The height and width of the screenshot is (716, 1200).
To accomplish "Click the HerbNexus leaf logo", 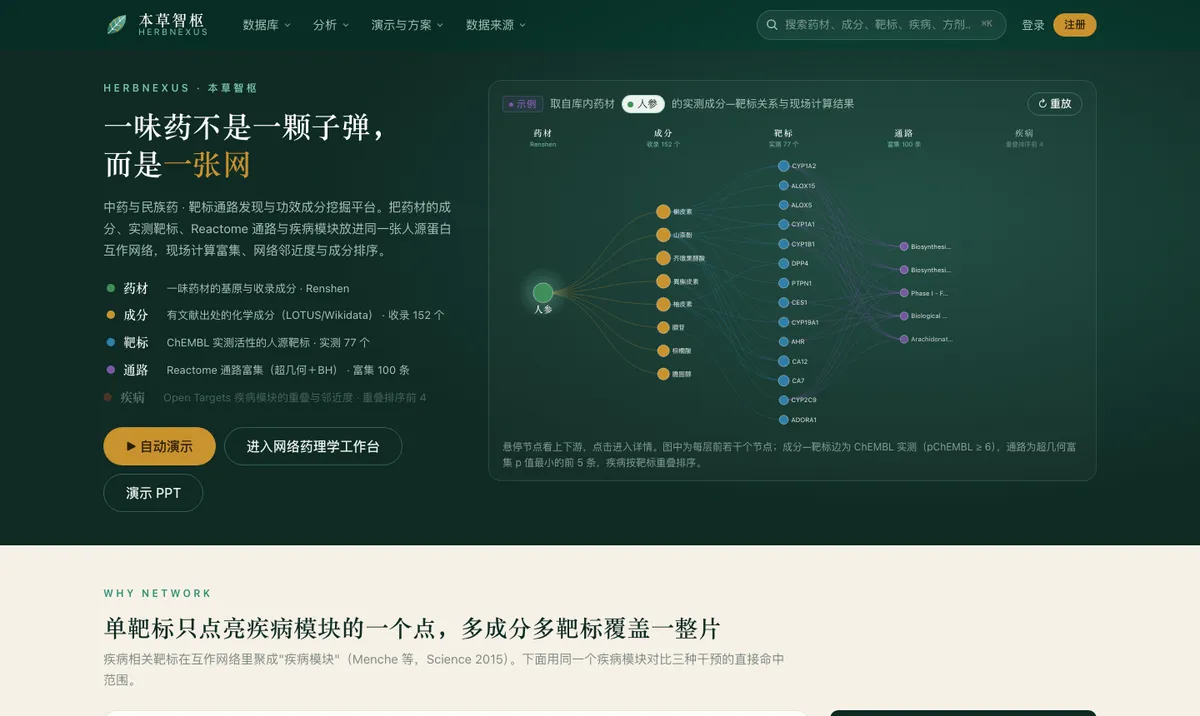I will [x=117, y=24].
